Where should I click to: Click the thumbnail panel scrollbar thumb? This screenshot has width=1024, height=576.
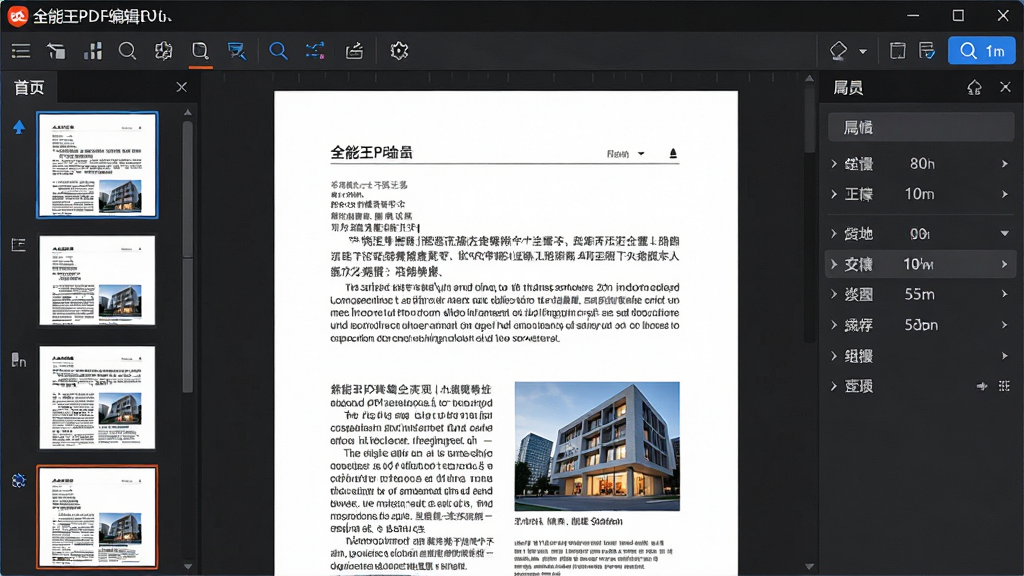pos(188,256)
